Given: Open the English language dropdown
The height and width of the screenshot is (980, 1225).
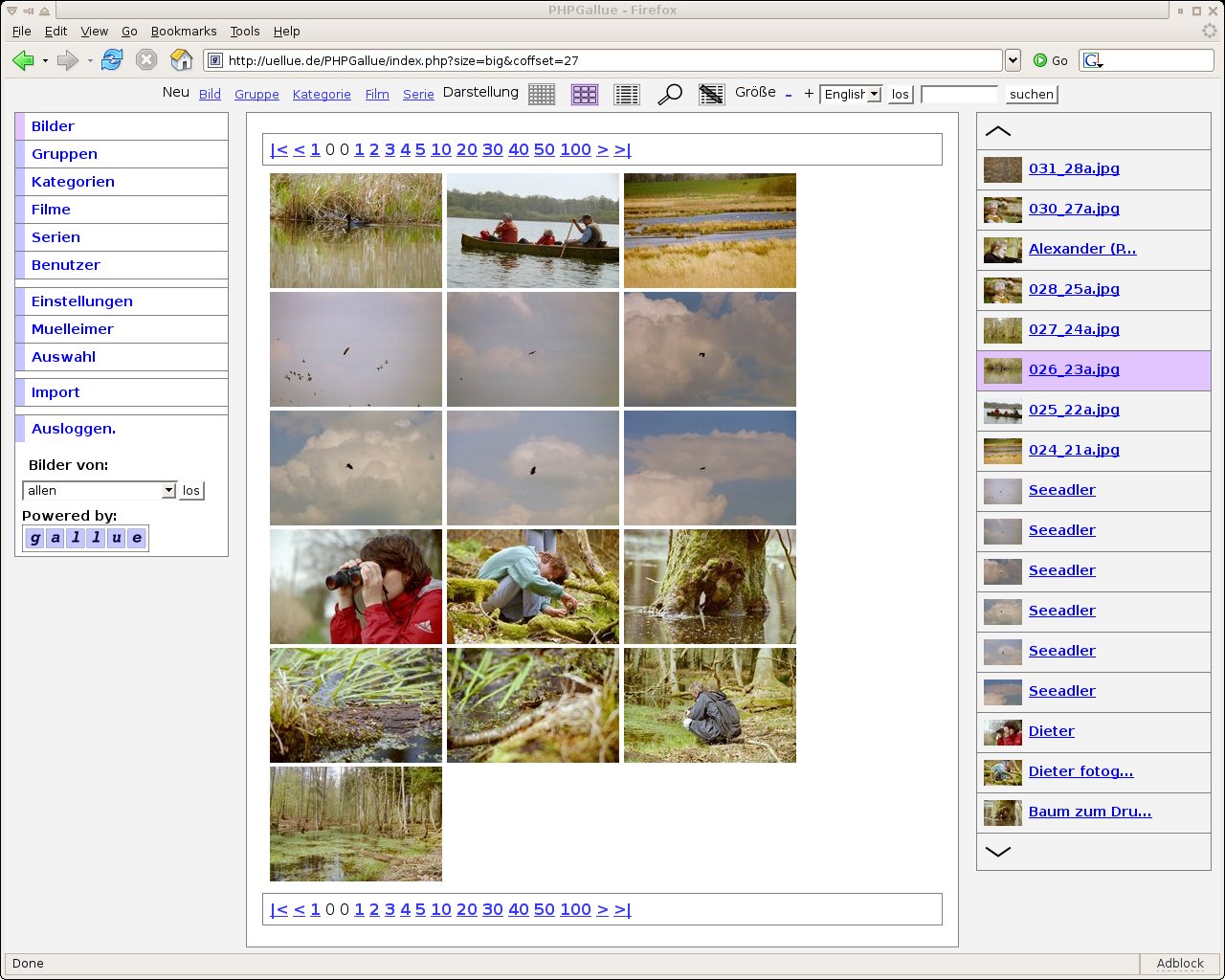Looking at the screenshot, I should 851,94.
